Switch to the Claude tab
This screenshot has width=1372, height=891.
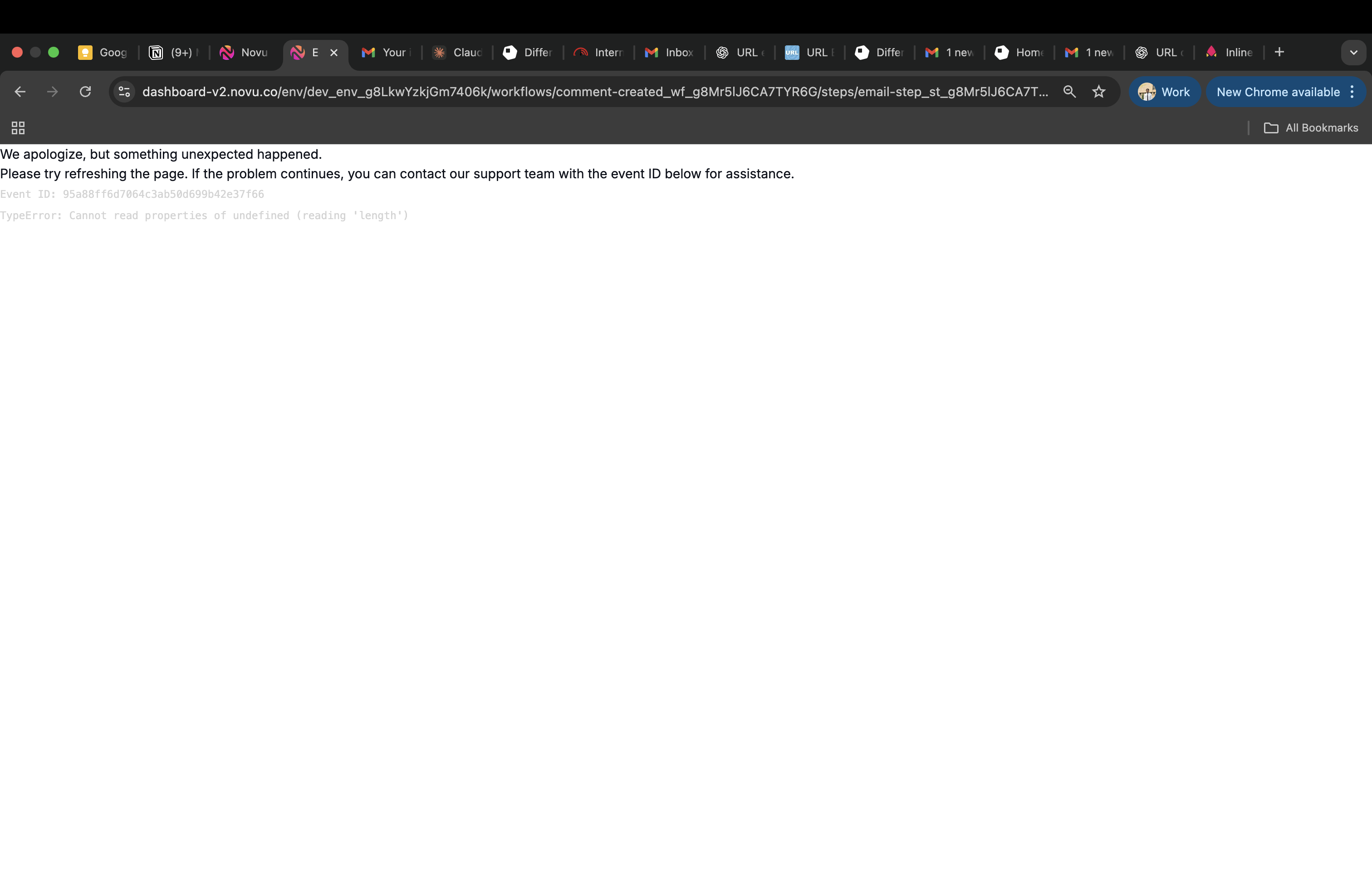[x=458, y=53]
